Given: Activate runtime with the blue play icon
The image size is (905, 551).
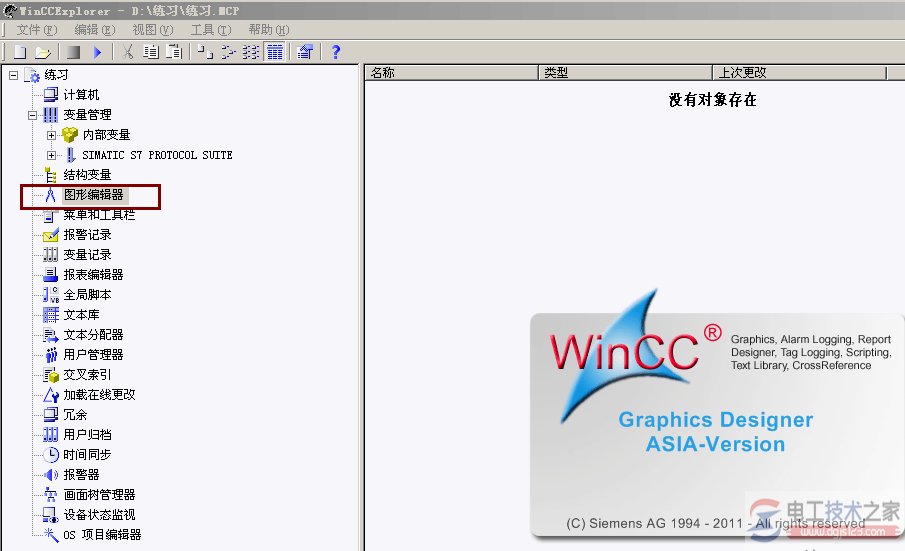Looking at the screenshot, I should click(97, 53).
